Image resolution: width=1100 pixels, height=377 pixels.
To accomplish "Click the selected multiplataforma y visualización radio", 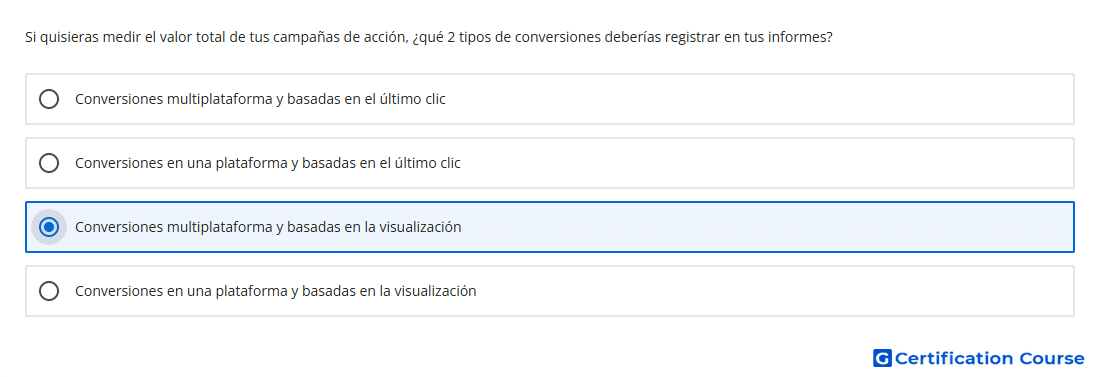I will [x=49, y=227].
